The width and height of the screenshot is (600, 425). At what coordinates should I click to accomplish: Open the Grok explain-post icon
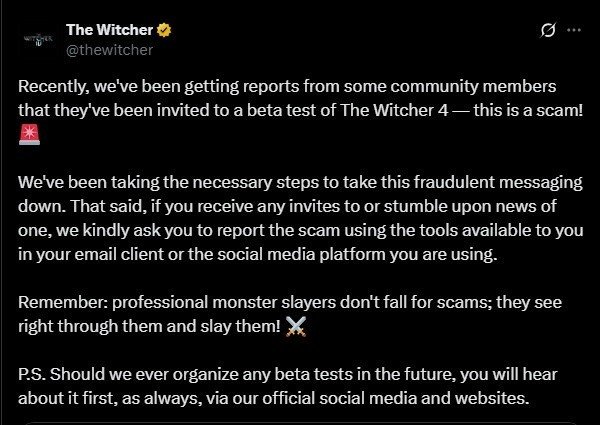pos(548,30)
